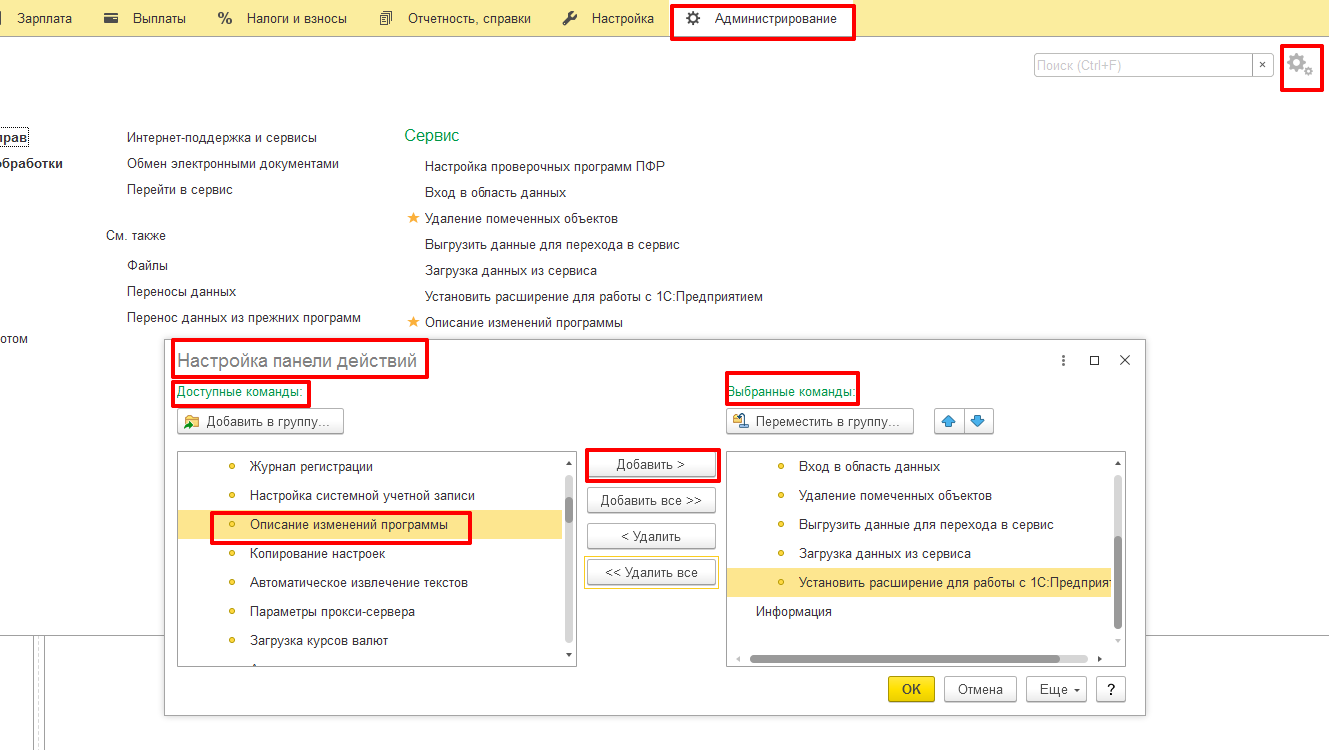
Task: Click the Поиск search input field
Action: coord(1142,65)
